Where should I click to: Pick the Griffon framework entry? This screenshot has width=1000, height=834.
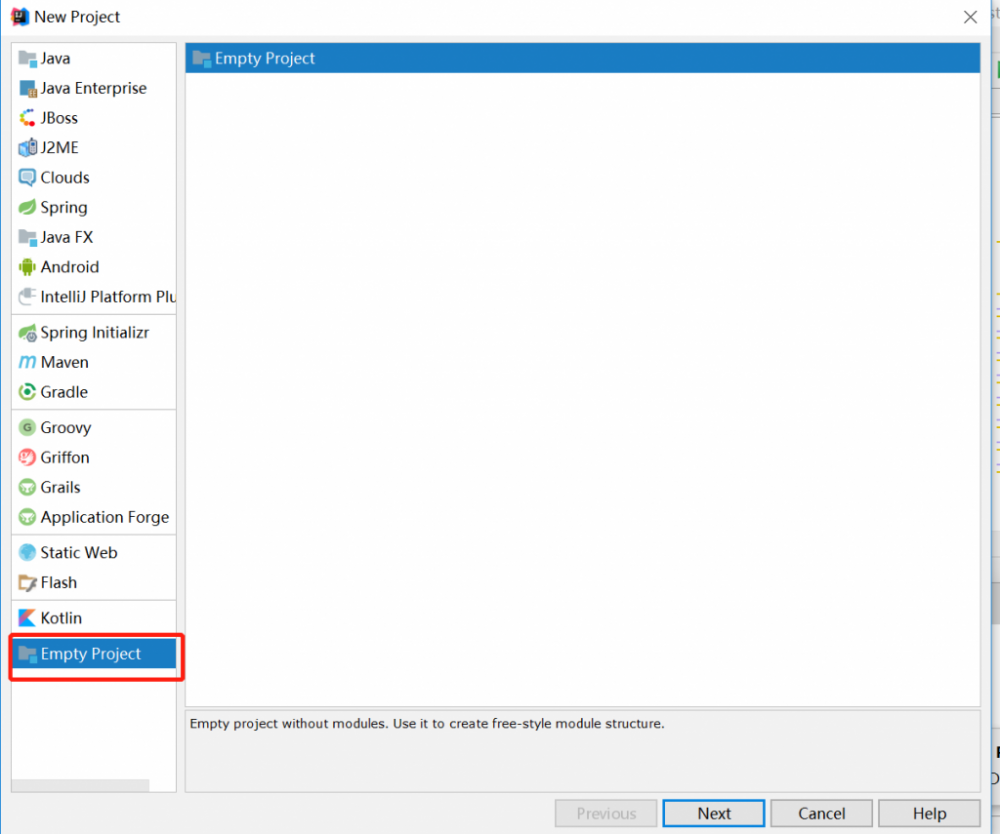[x=66, y=457]
